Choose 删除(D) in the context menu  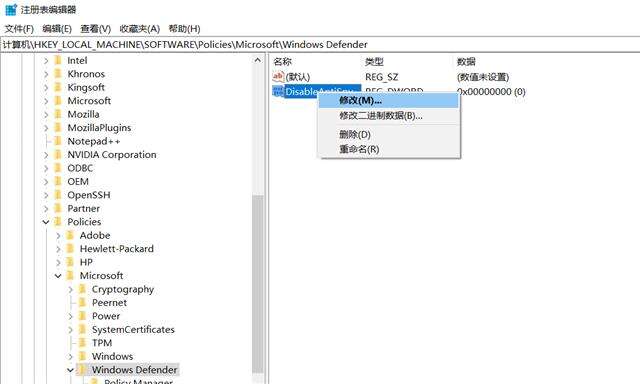(x=389, y=134)
